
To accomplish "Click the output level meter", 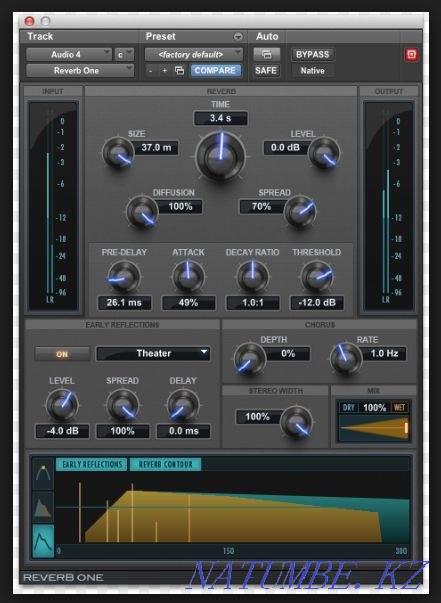I will pos(388,205).
